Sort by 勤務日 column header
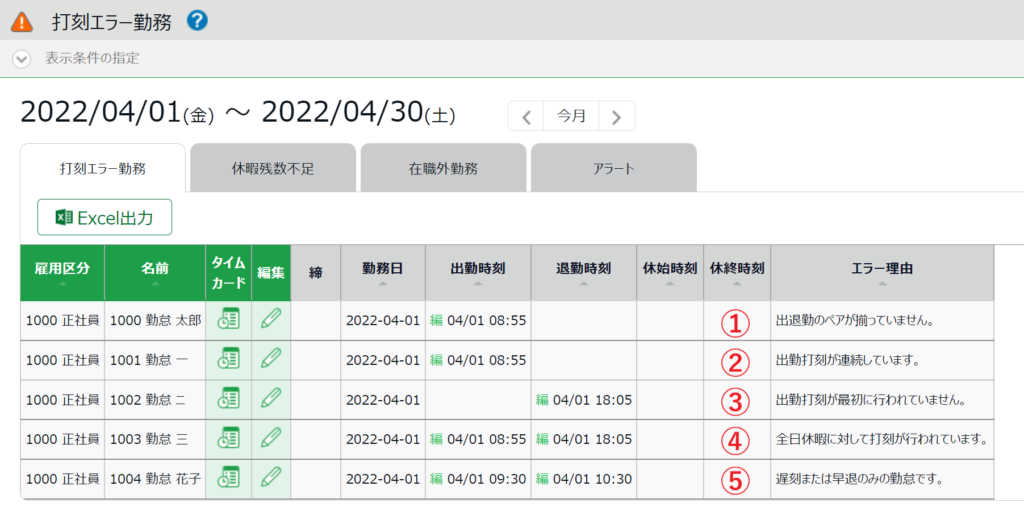1024x532 pixels. tap(383, 271)
